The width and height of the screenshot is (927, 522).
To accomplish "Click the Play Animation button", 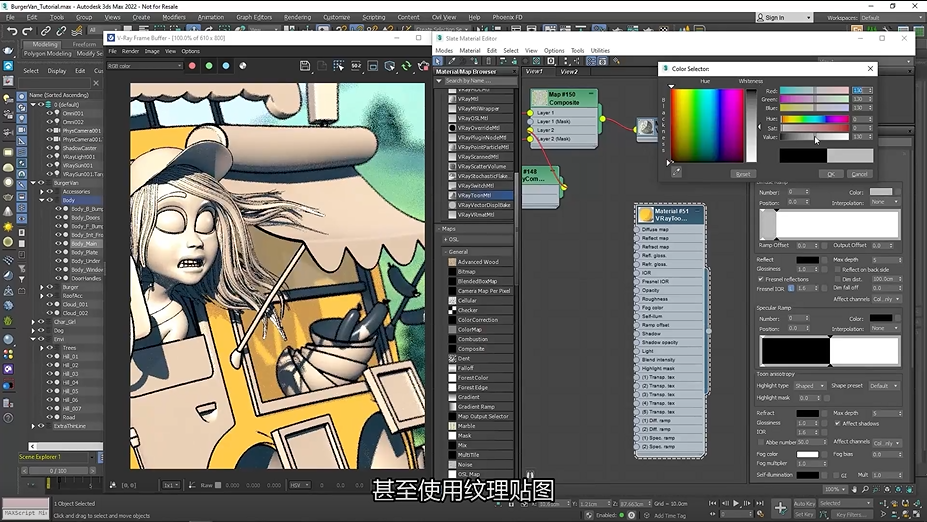I will (736, 504).
